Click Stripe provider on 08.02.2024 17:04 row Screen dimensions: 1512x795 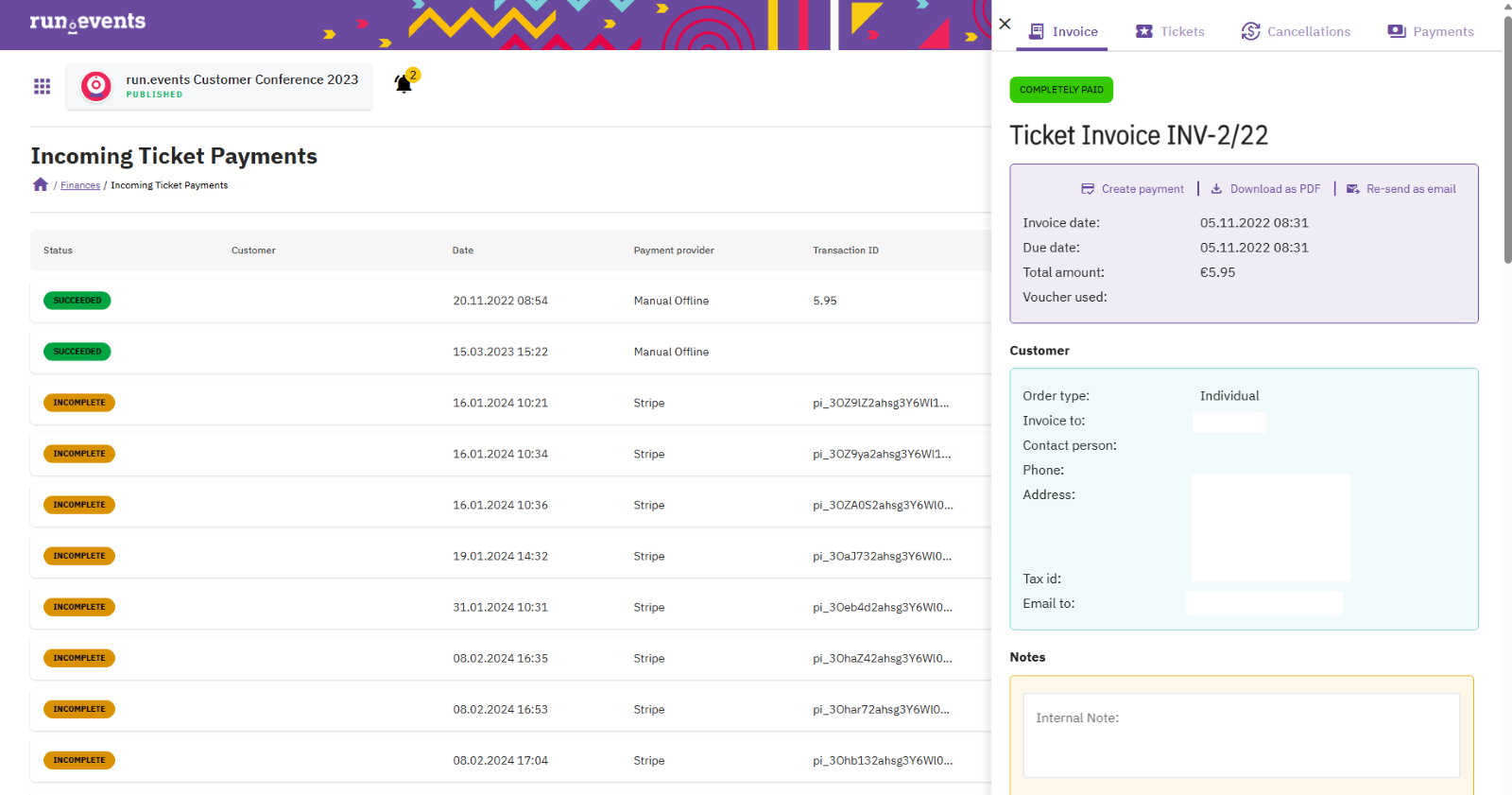click(x=649, y=760)
